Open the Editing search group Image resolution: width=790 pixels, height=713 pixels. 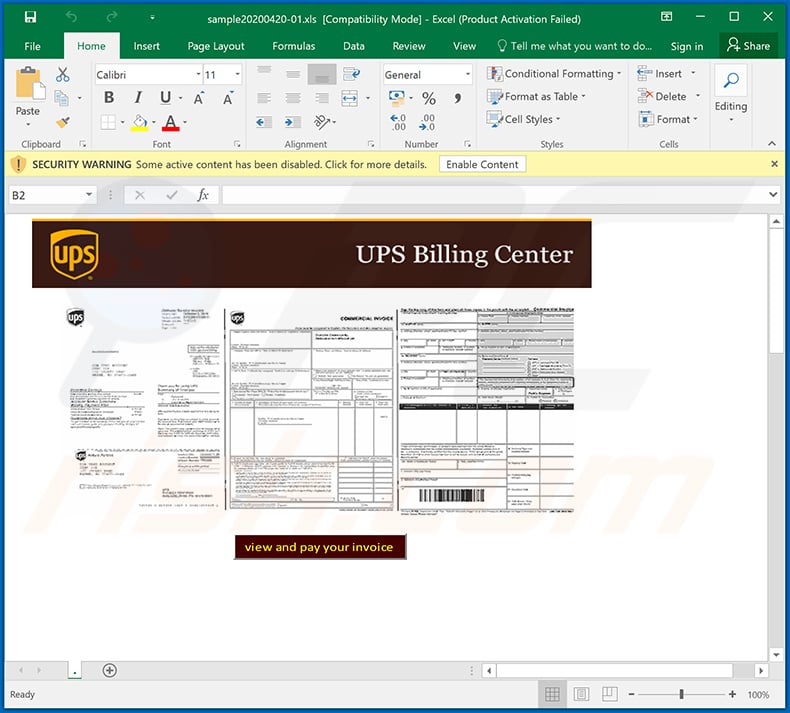[x=731, y=94]
